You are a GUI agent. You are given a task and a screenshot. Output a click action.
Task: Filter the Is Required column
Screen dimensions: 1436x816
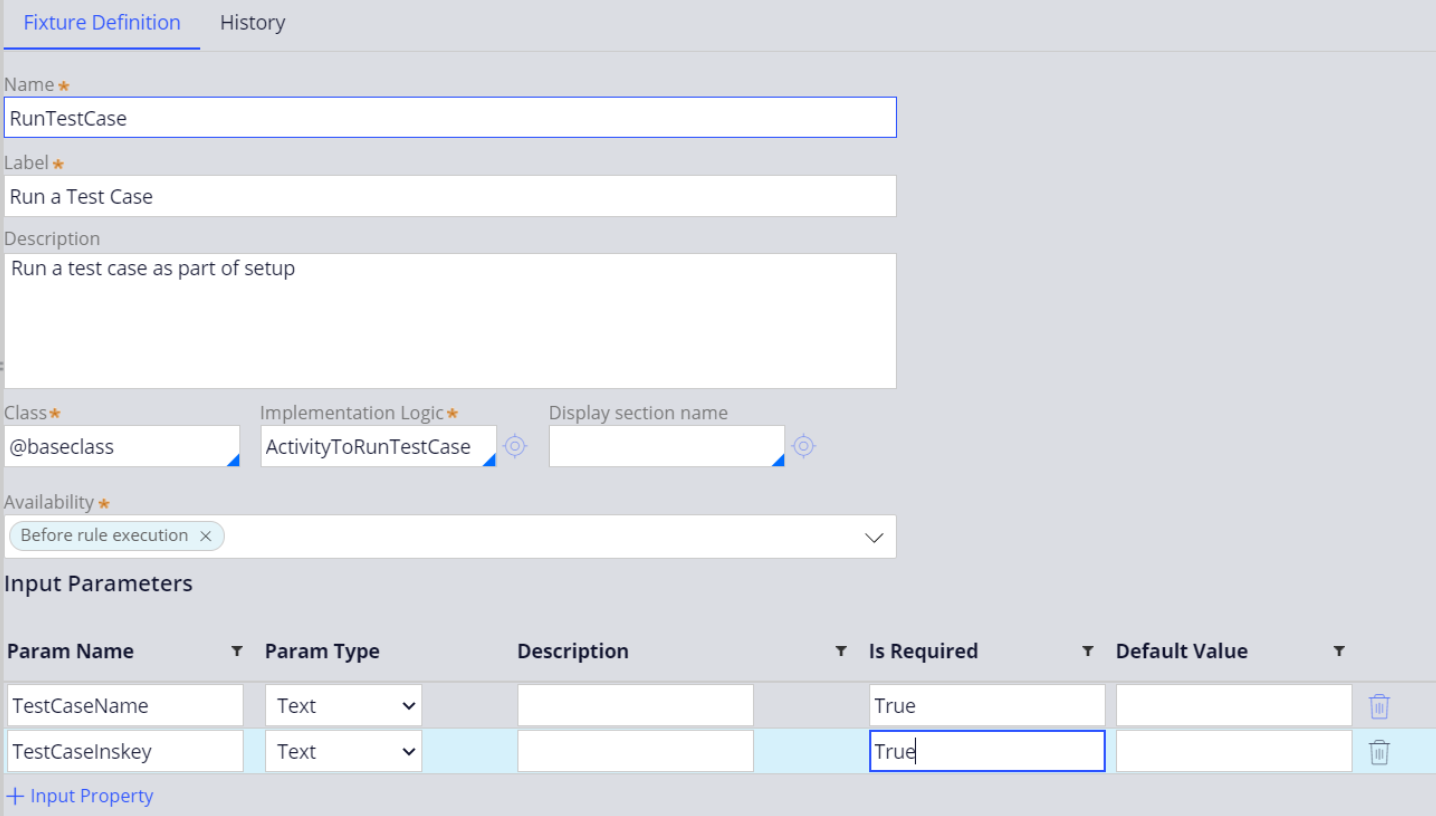1087,651
